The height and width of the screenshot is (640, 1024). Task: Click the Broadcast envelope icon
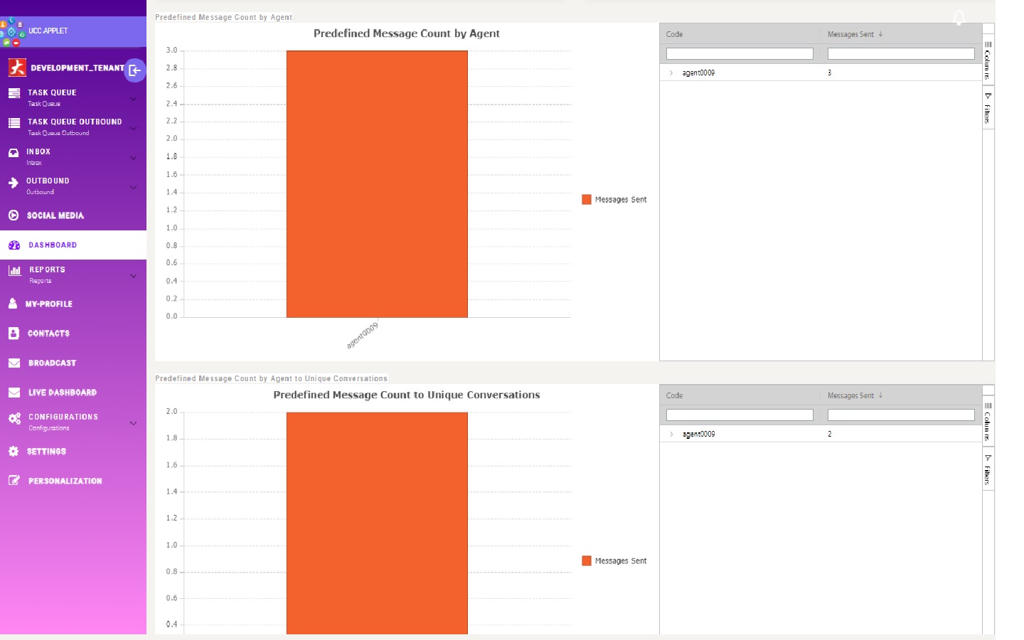(x=14, y=363)
